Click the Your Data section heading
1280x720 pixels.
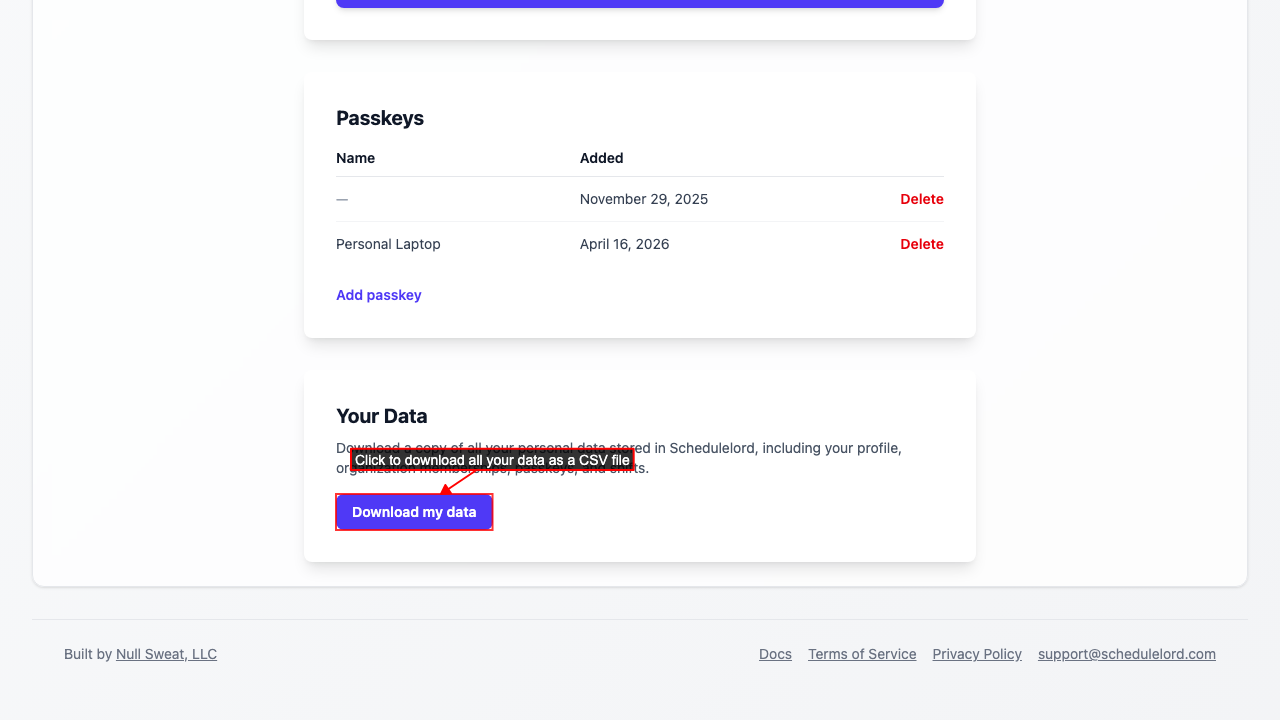pyautogui.click(x=382, y=416)
